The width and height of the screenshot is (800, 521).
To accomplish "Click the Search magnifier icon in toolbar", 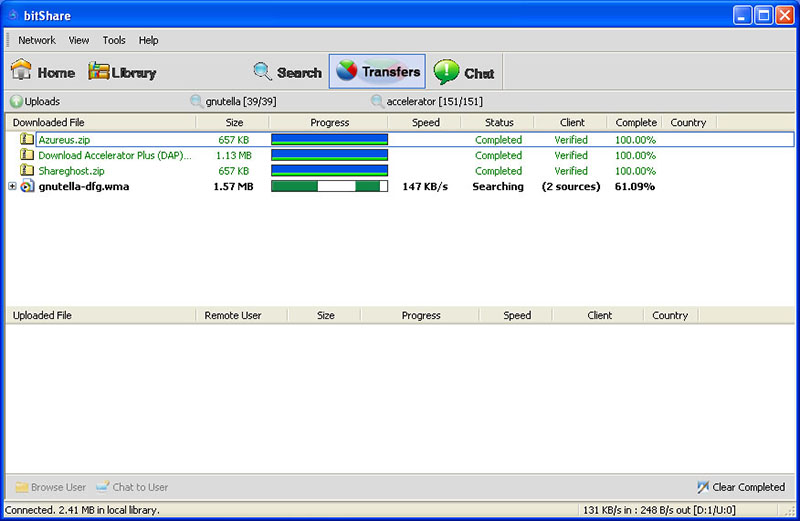I will [262, 71].
